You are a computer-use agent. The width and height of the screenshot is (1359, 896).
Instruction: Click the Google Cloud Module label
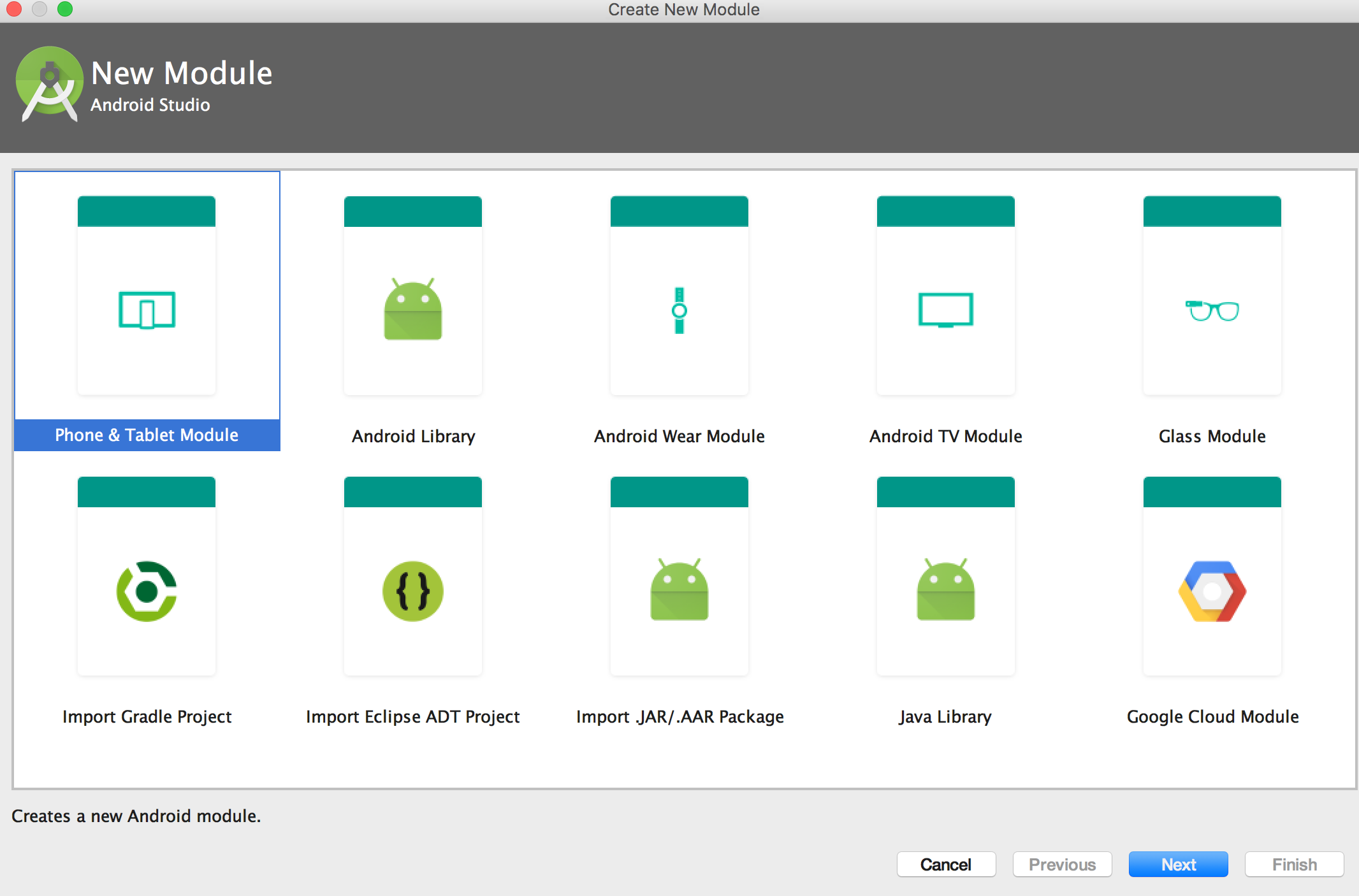(1212, 717)
